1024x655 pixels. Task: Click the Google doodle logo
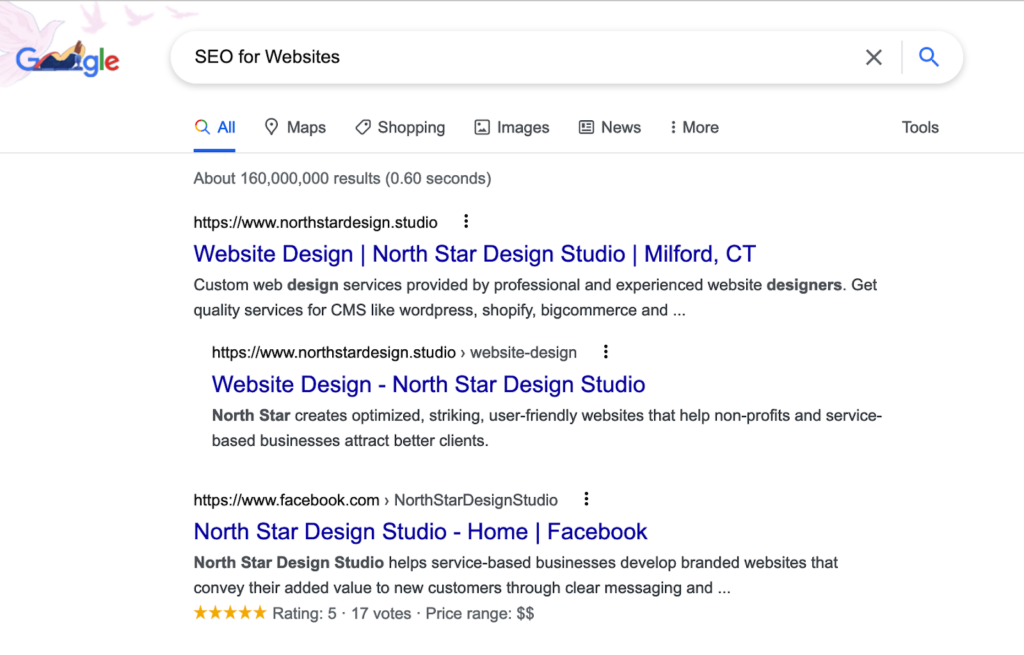[x=68, y=59]
